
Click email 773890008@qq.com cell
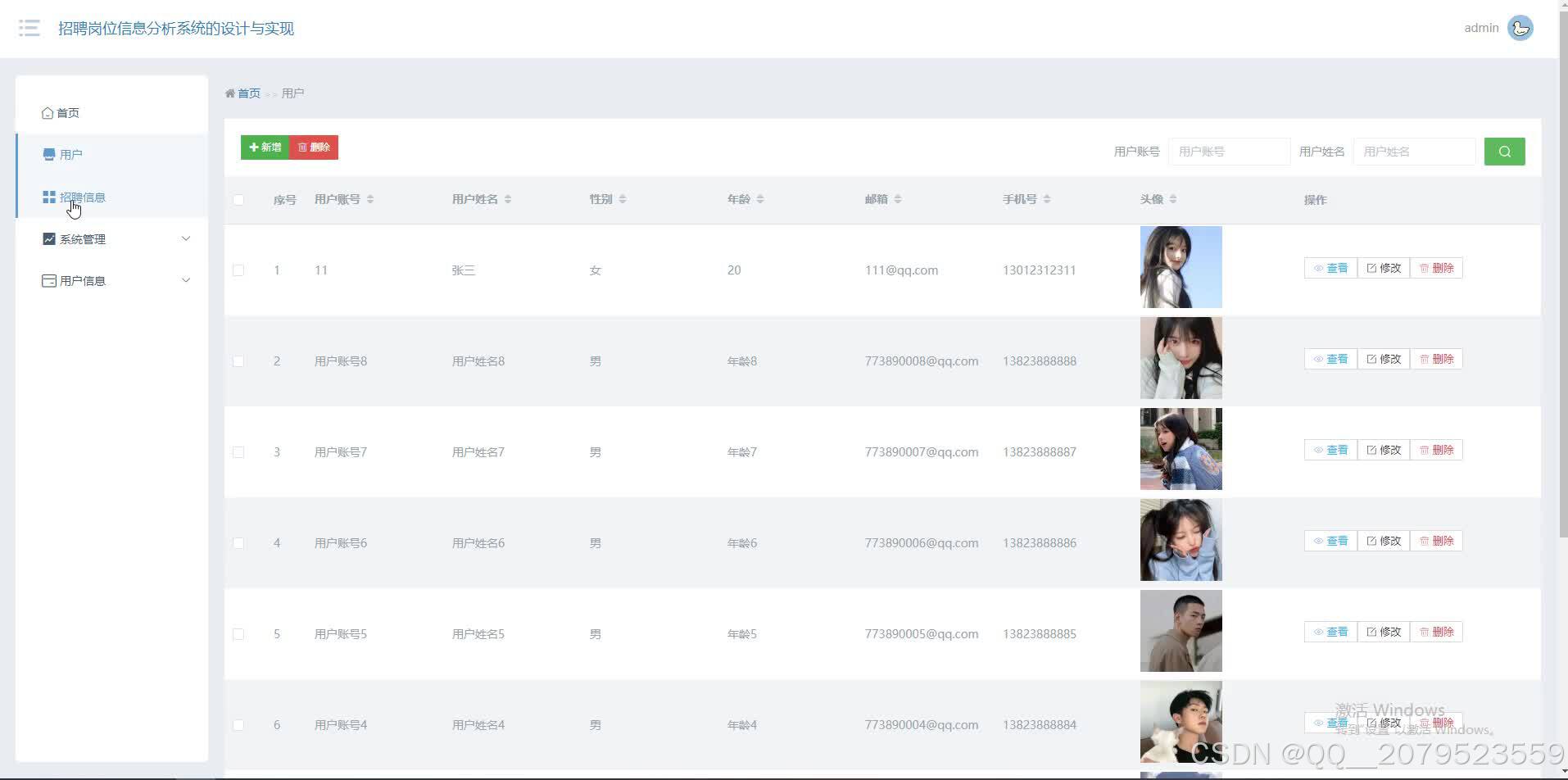[922, 361]
